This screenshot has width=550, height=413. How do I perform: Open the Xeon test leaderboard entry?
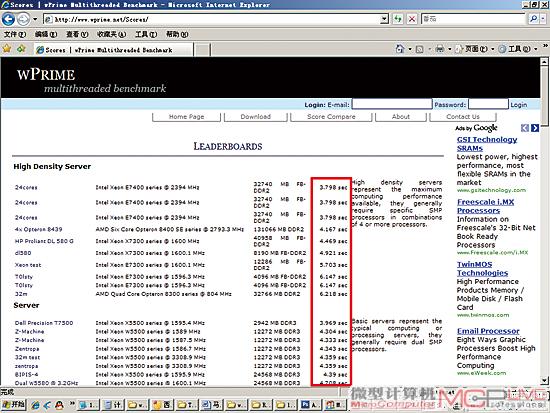pos(28,265)
